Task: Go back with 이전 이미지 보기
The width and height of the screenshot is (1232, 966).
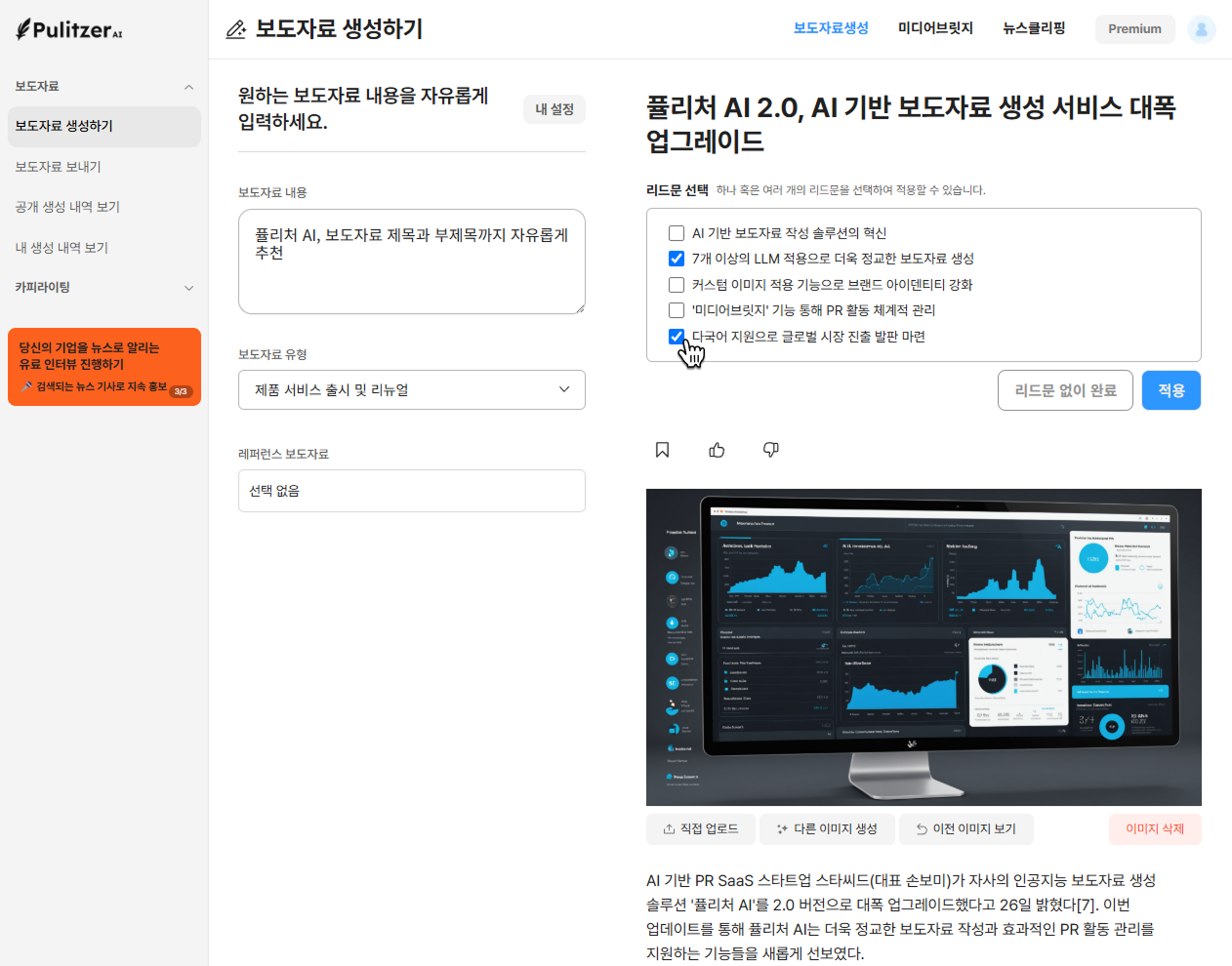Action: pyautogui.click(x=965, y=829)
